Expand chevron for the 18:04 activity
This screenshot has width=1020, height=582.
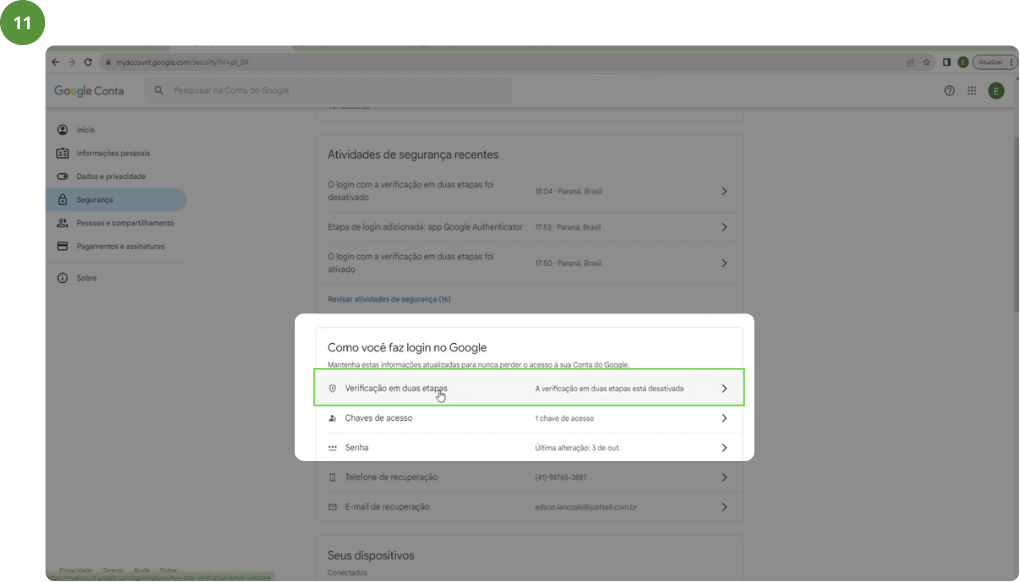(x=724, y=191)
